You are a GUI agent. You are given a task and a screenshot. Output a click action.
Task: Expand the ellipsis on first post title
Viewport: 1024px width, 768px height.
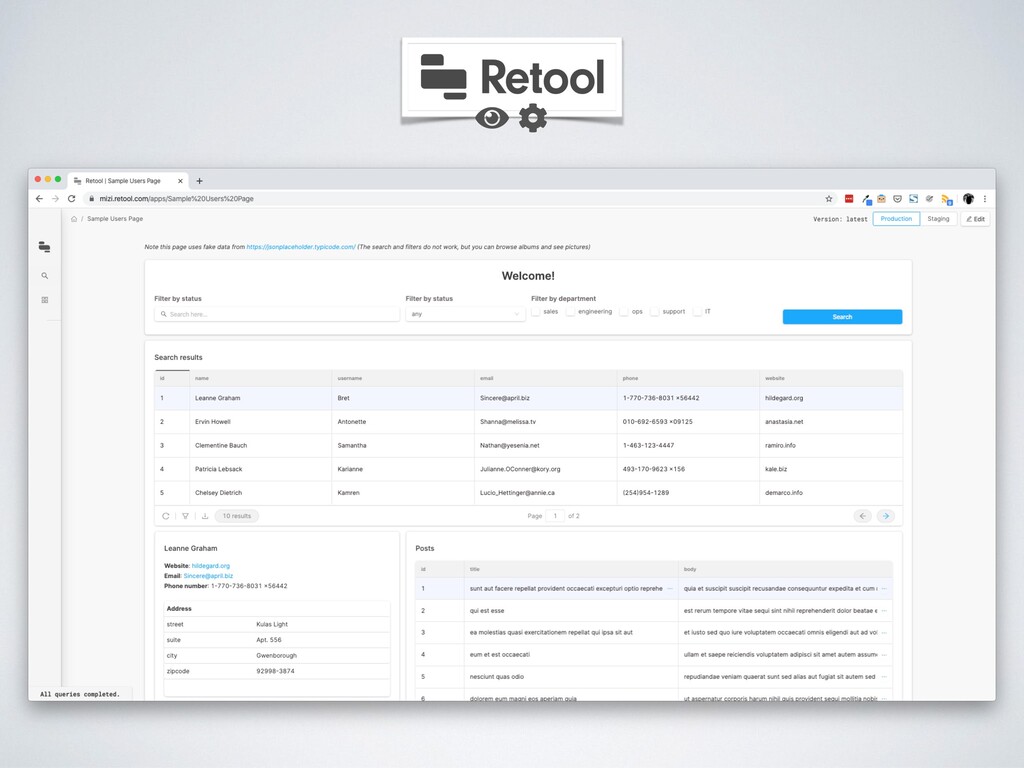(670, 589)
